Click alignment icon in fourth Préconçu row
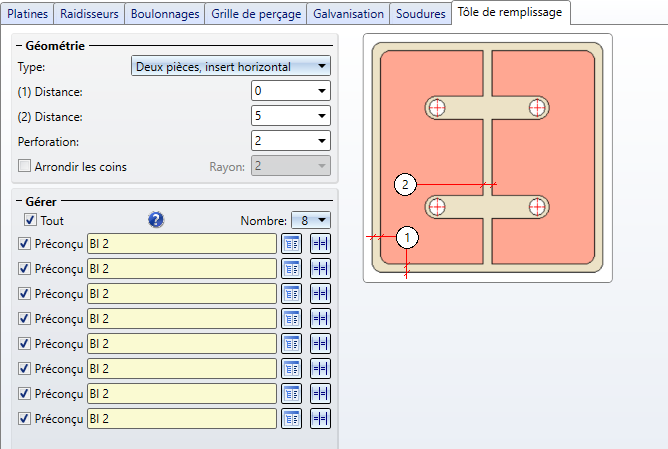 320,318
